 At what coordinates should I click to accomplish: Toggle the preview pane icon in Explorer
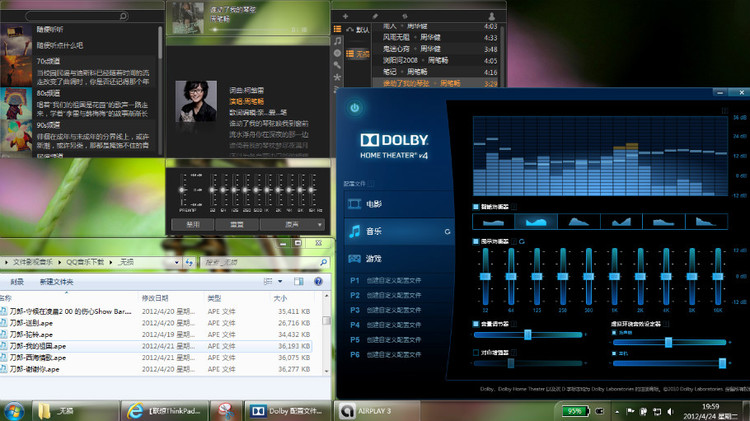pos(298,281)
